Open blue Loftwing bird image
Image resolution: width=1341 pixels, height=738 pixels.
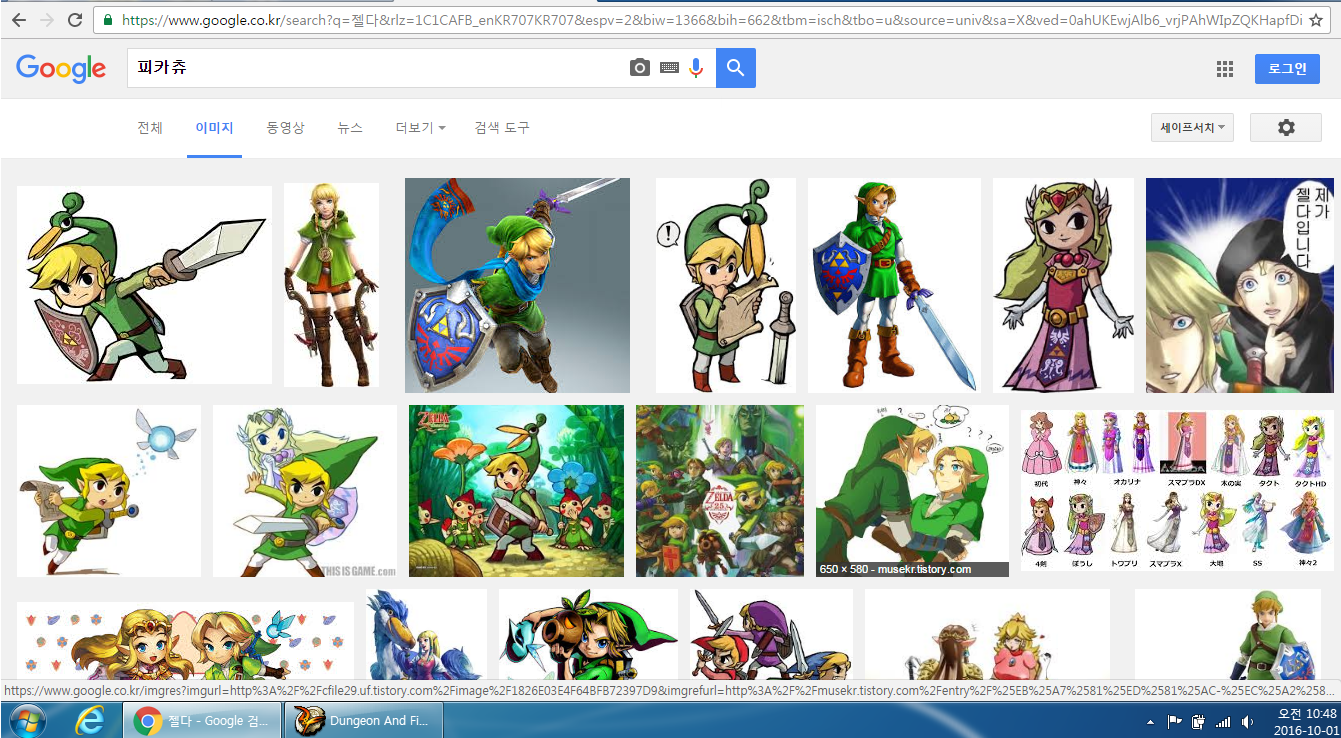click(427, 635)
